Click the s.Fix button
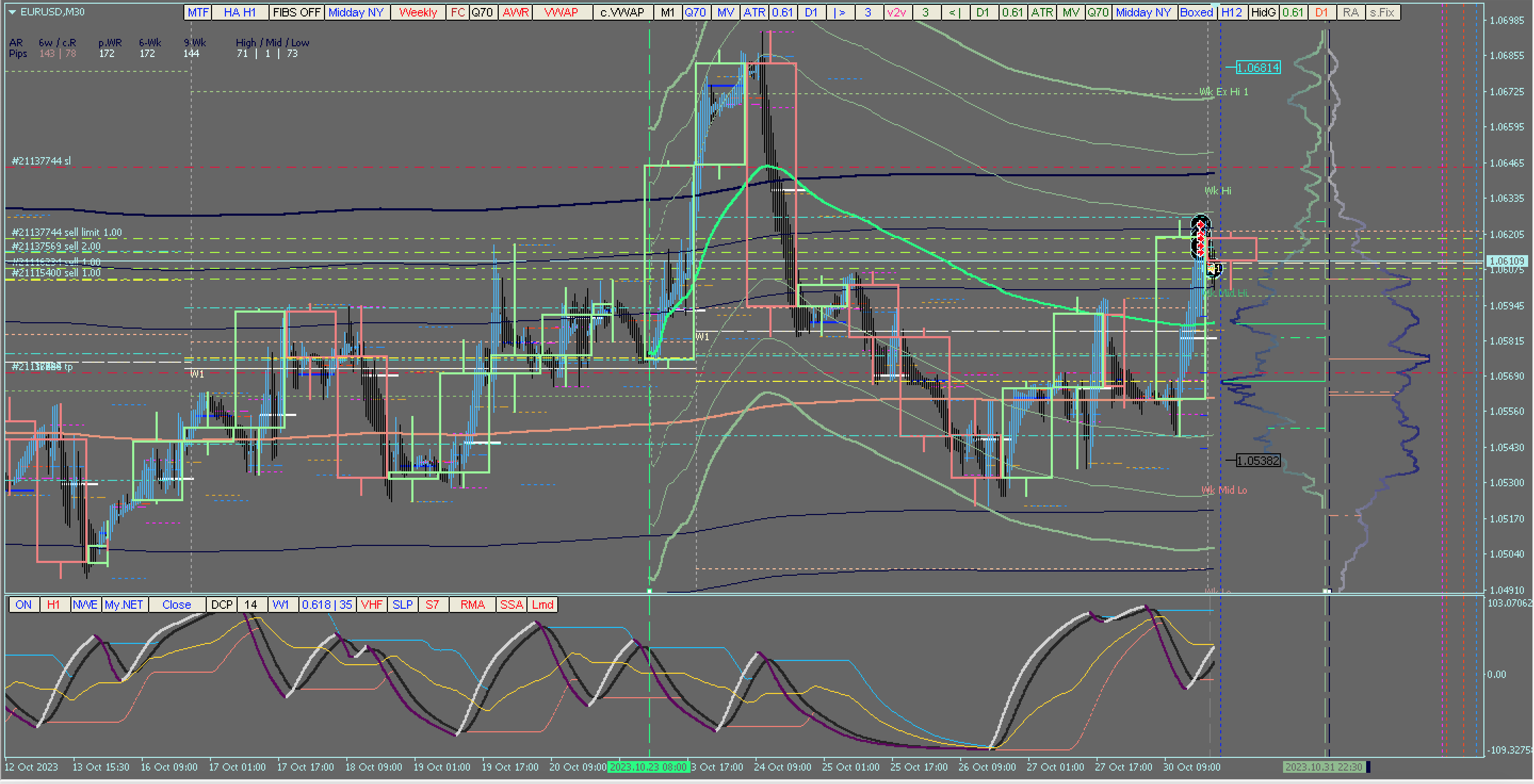1534x784 pixels. coord(1382,12)
